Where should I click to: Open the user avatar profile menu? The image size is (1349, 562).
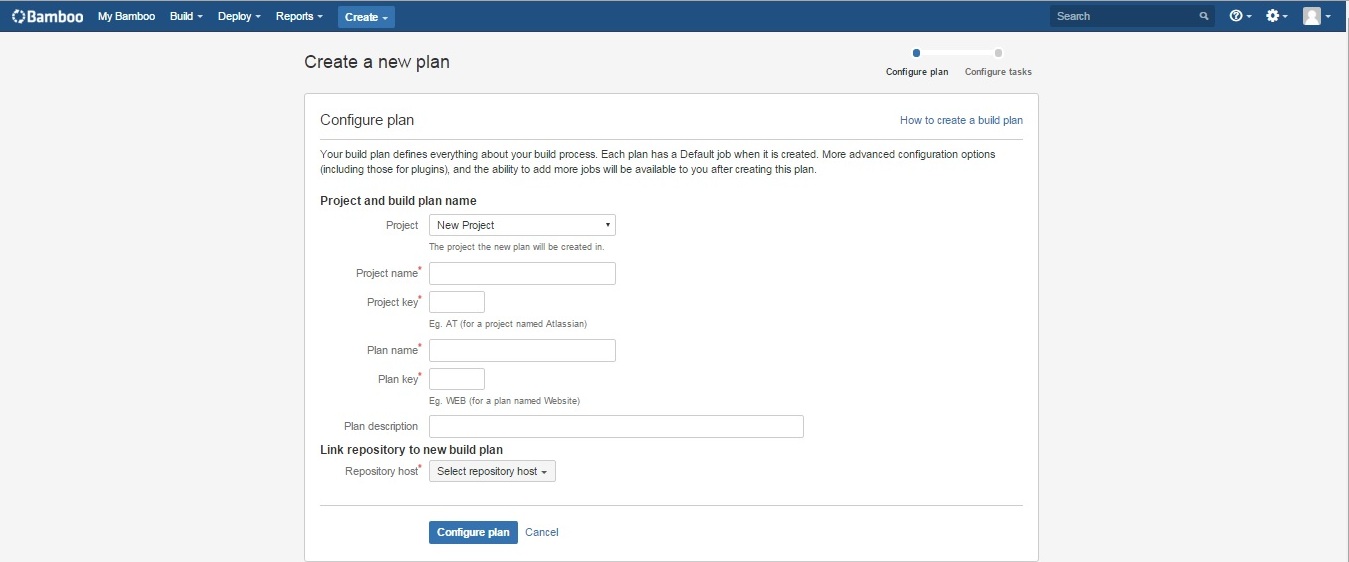point(1316,16)
